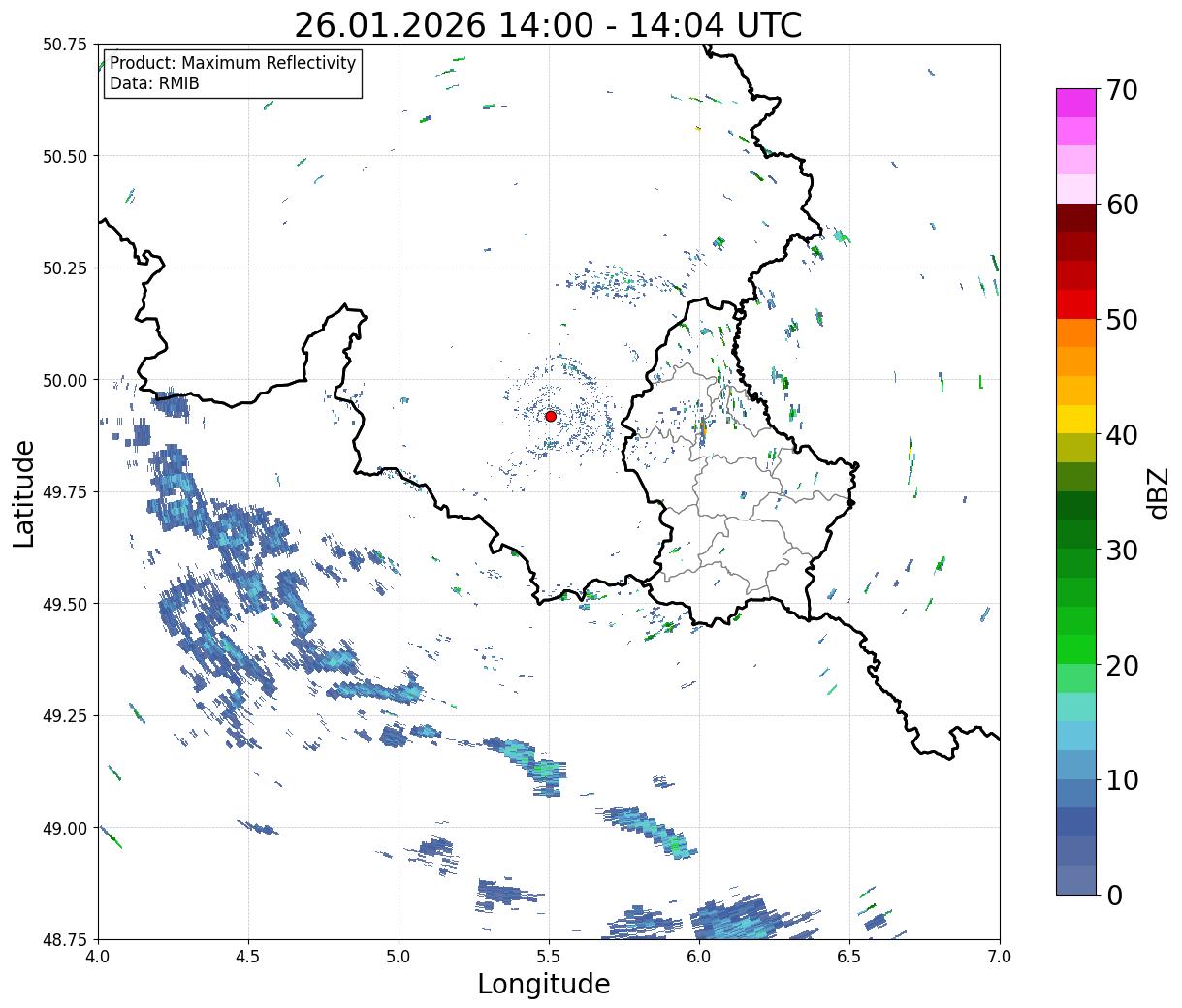
Task: Click latitude tick label 49.00
Action: pos(65,828)
